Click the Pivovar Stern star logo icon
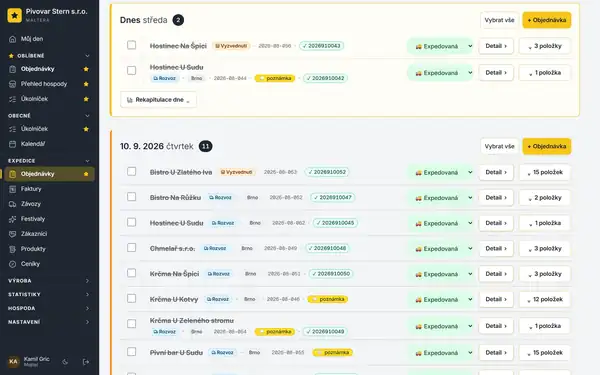Screen dimensions: 600x375 (15, 15)
